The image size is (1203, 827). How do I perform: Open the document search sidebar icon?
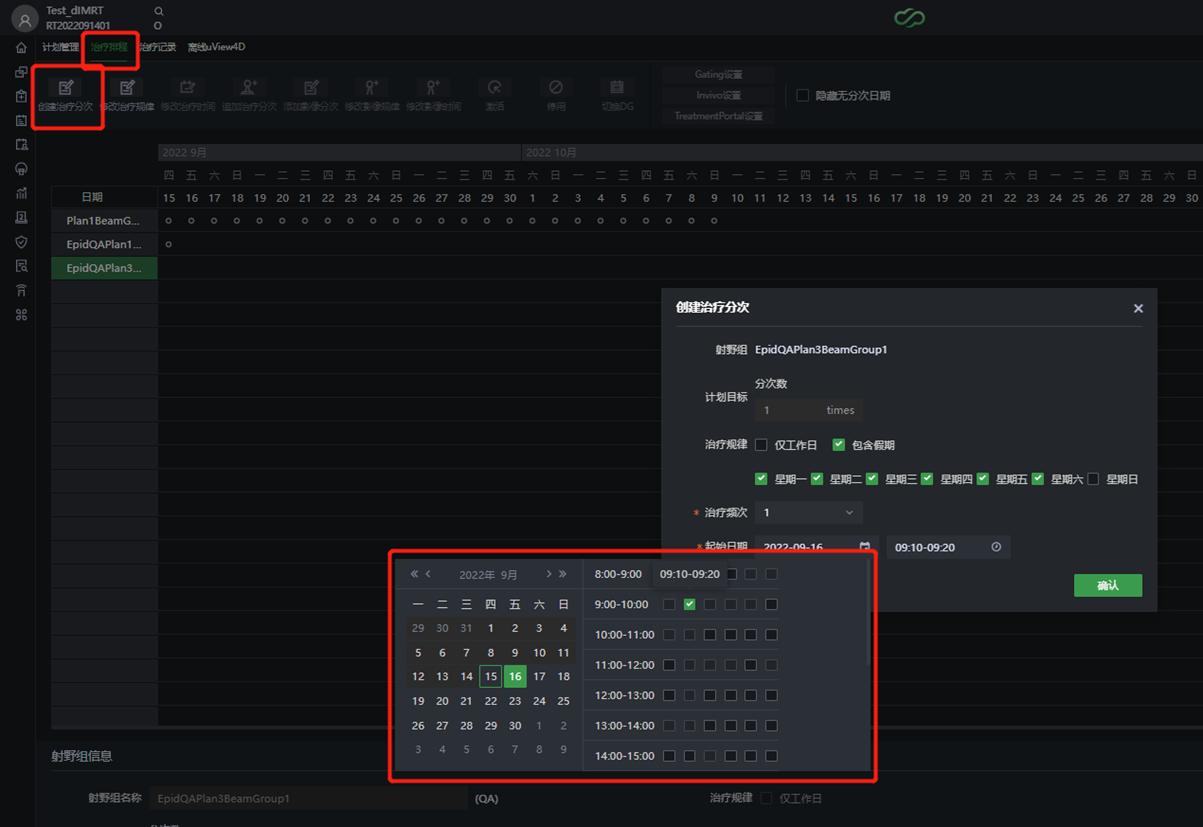click(x=21, y=266)
